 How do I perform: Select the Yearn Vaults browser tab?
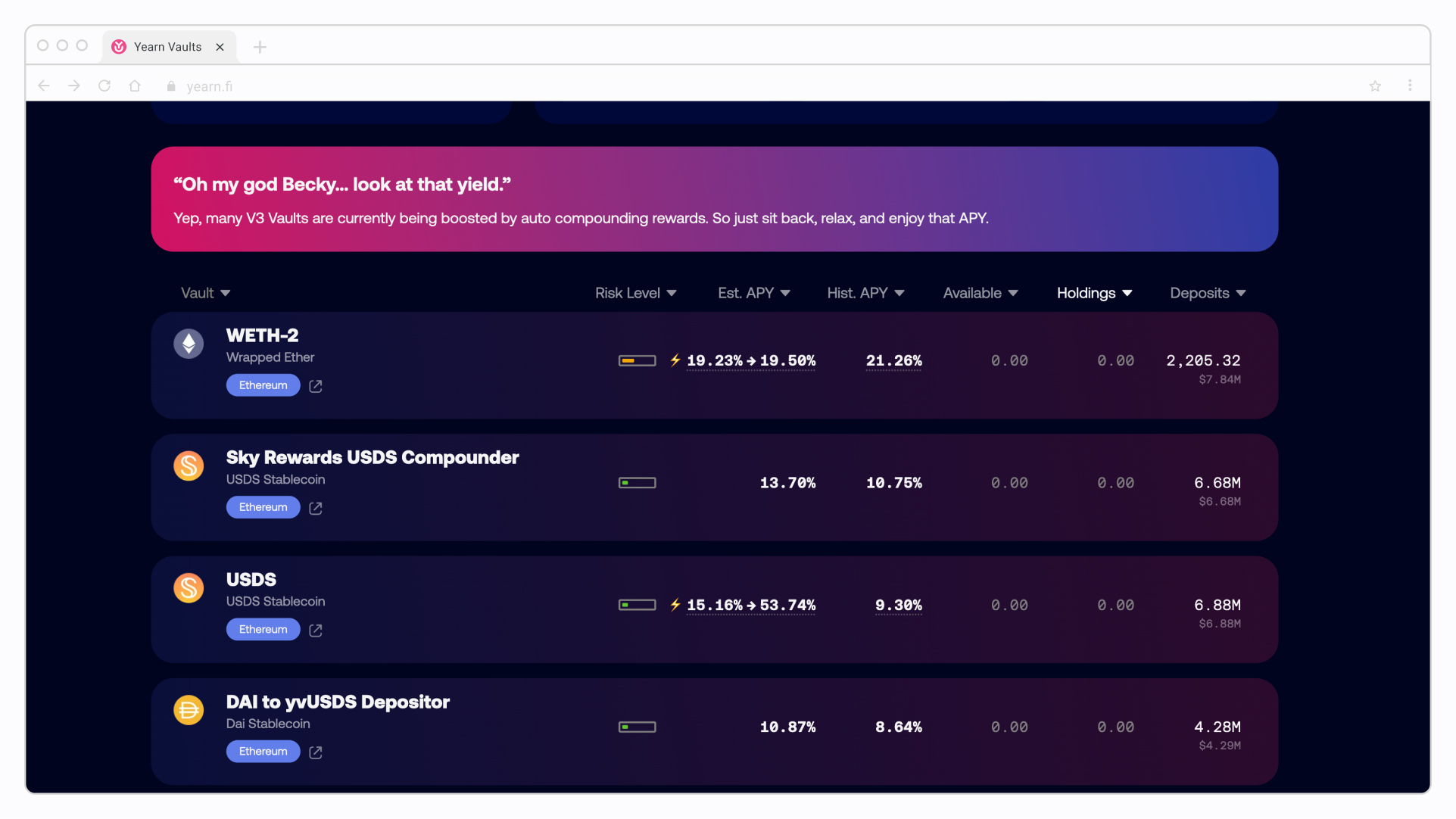tap(169, 47)
